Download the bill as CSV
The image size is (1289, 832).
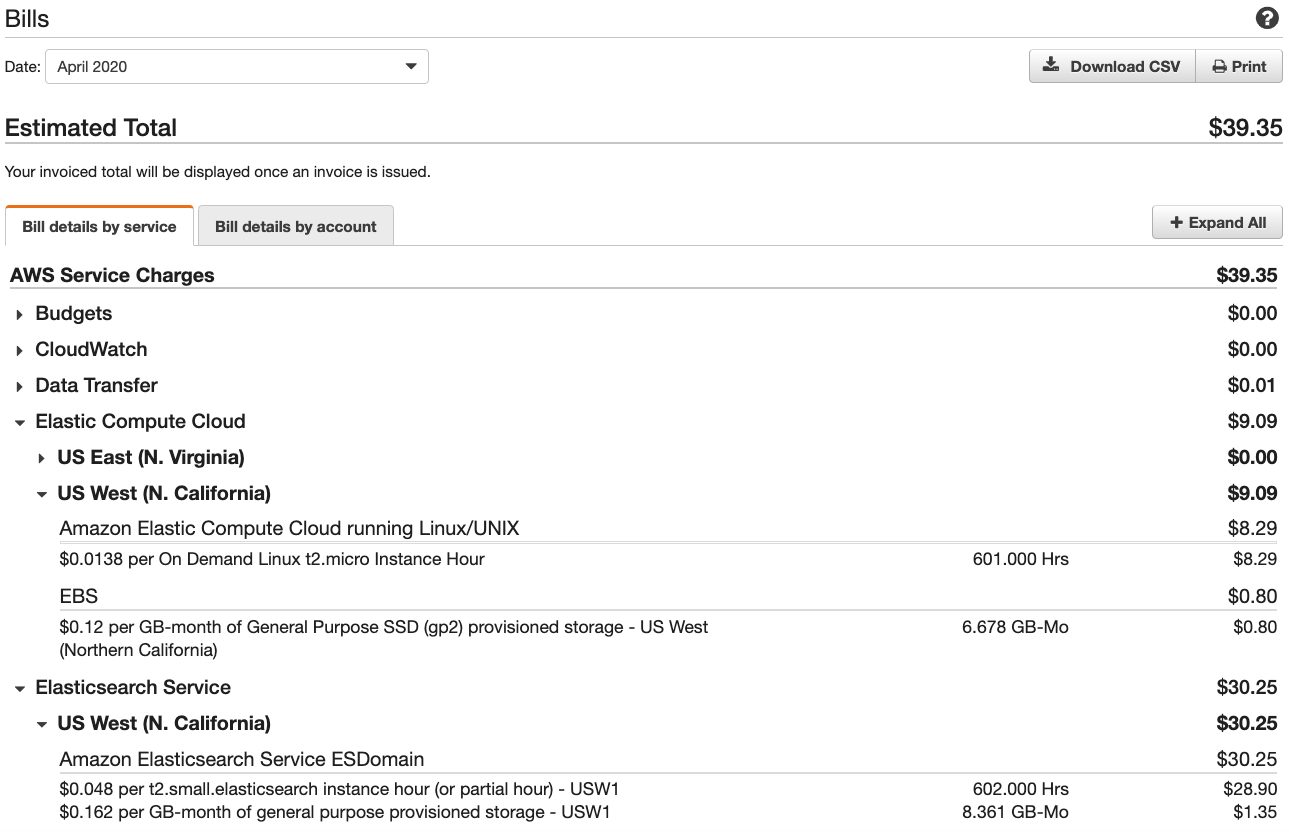tap(1112, 67)
